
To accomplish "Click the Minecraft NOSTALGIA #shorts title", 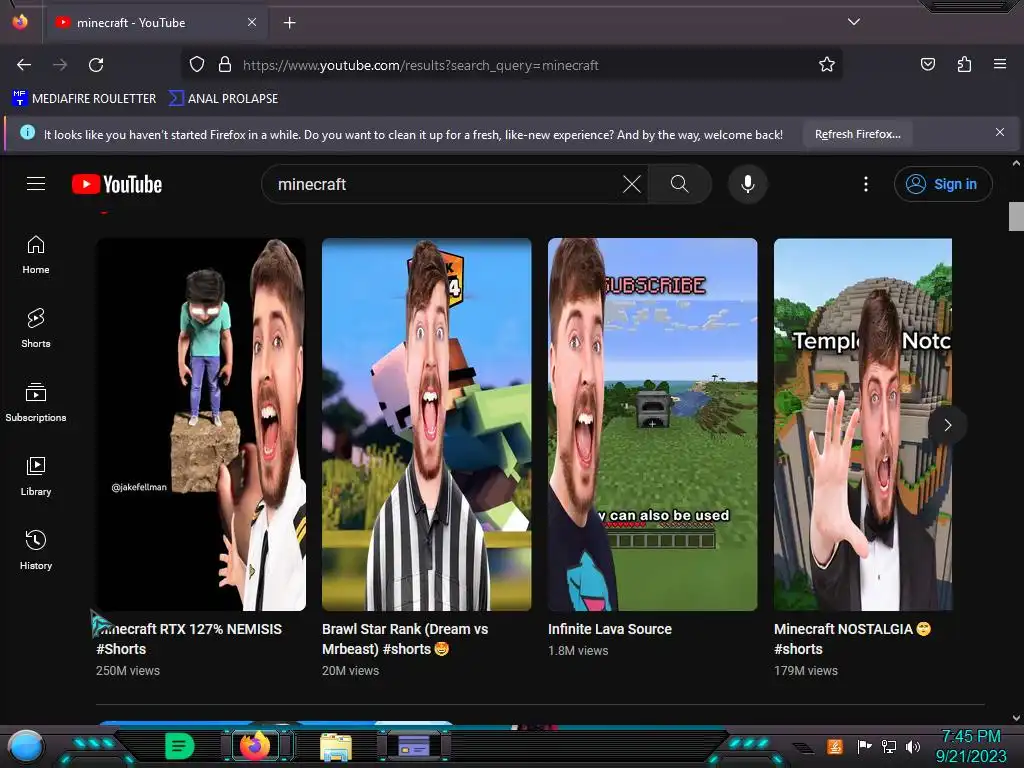I will tap(852, 639).
